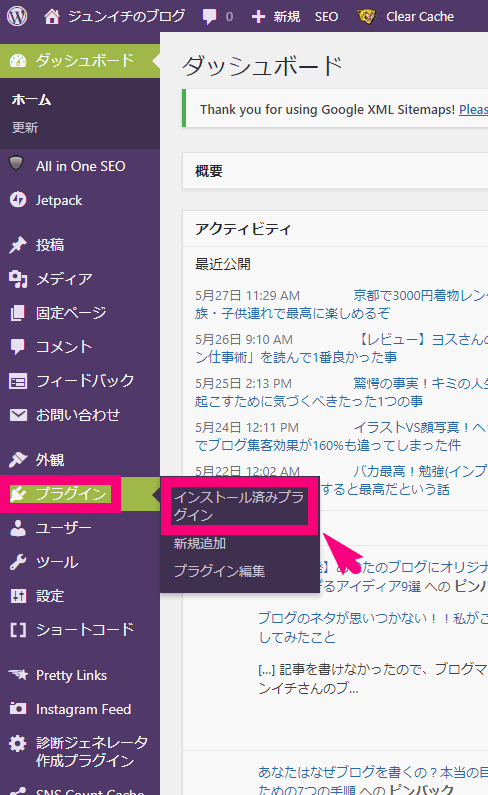488x795 pixels.
Task: Click the home icon beside the blog name
Action: (x=51, y=17)
